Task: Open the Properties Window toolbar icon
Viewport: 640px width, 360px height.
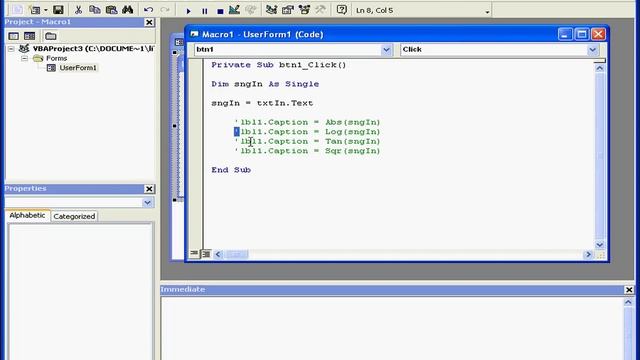Action: [x=288, y=9]
